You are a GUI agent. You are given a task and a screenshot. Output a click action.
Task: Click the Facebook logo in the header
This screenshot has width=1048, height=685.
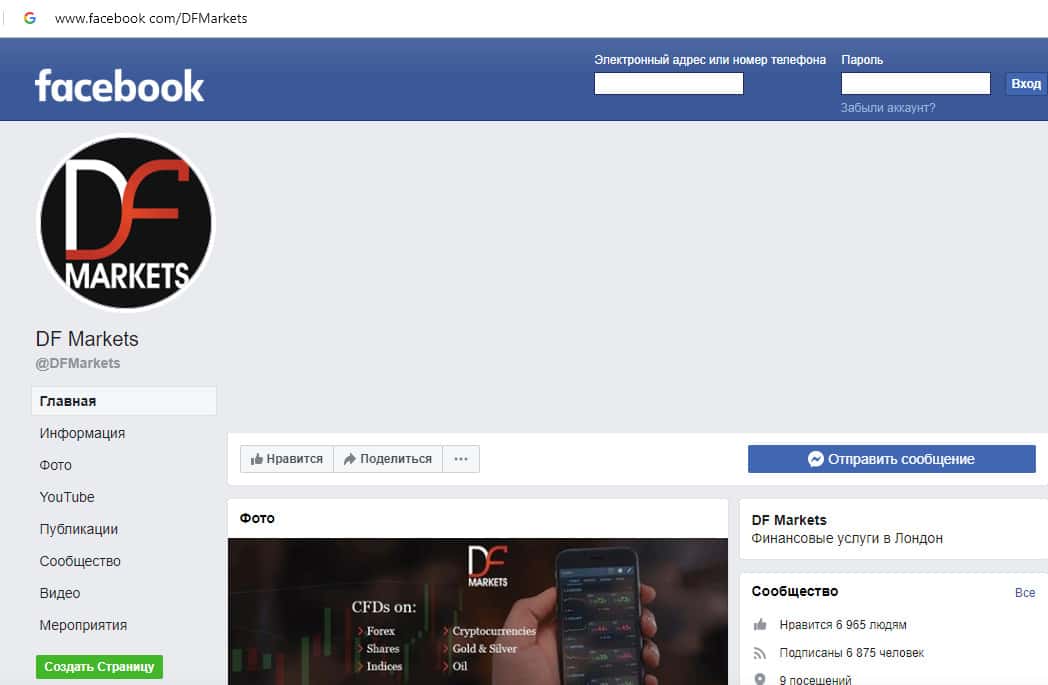pyautogui.click(x=120, y=86)
